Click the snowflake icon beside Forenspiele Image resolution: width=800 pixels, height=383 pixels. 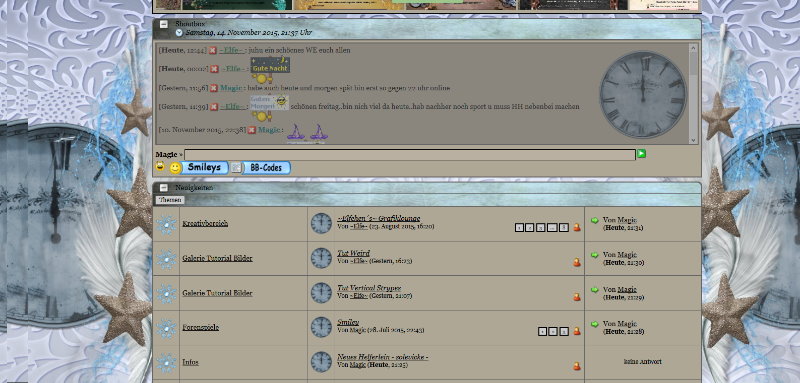166,328
